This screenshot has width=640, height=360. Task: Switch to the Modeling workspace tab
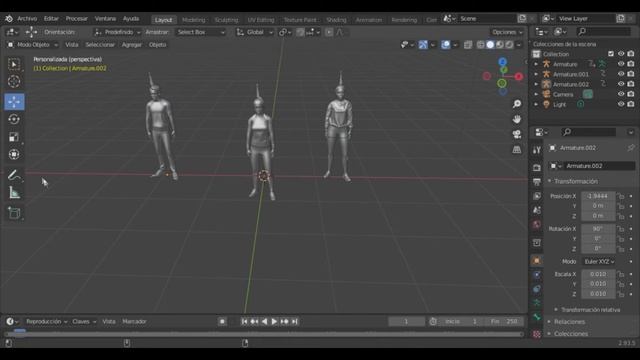(x=193, y=20)
